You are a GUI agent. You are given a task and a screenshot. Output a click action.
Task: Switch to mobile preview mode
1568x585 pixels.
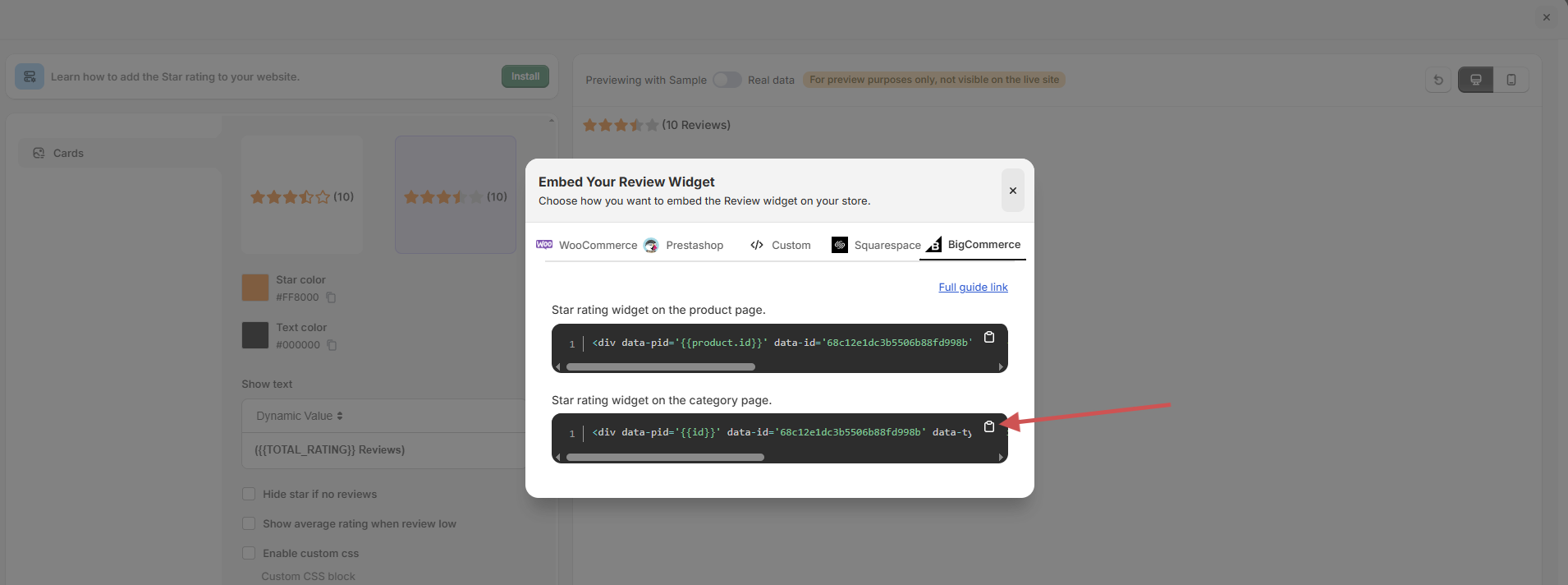(1511, 80)
